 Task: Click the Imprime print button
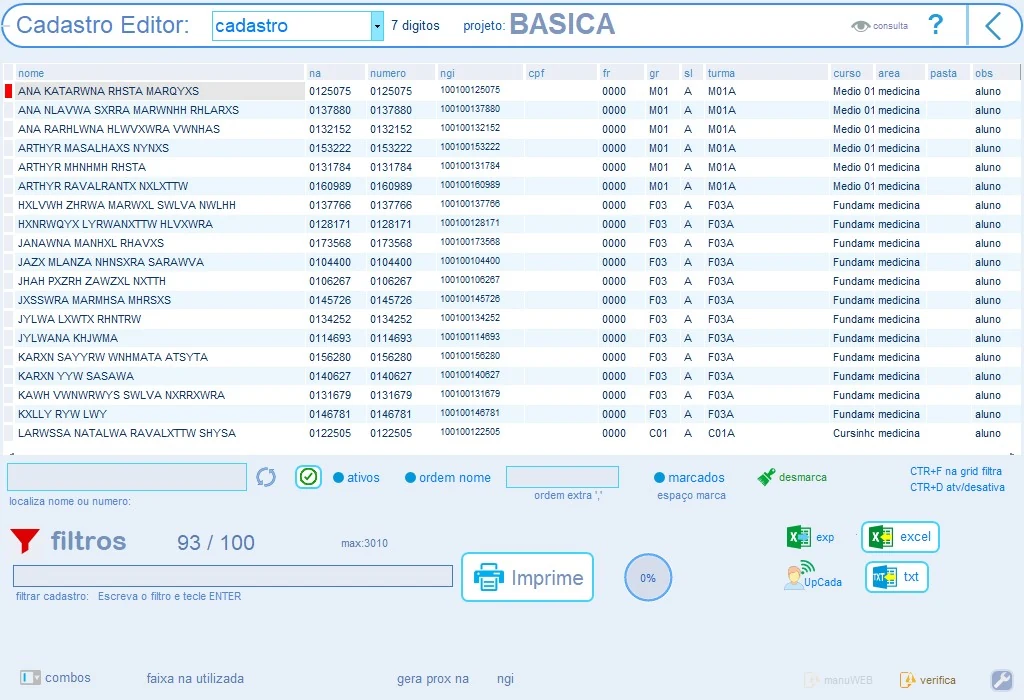pyautogui.click(x=528, y=577)
